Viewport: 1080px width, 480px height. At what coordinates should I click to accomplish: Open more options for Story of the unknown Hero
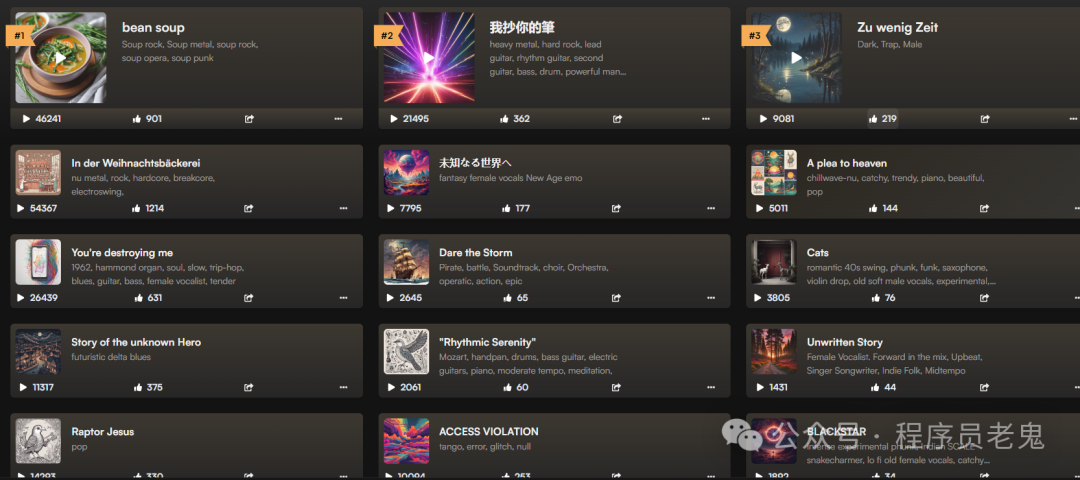click(344, 387)
